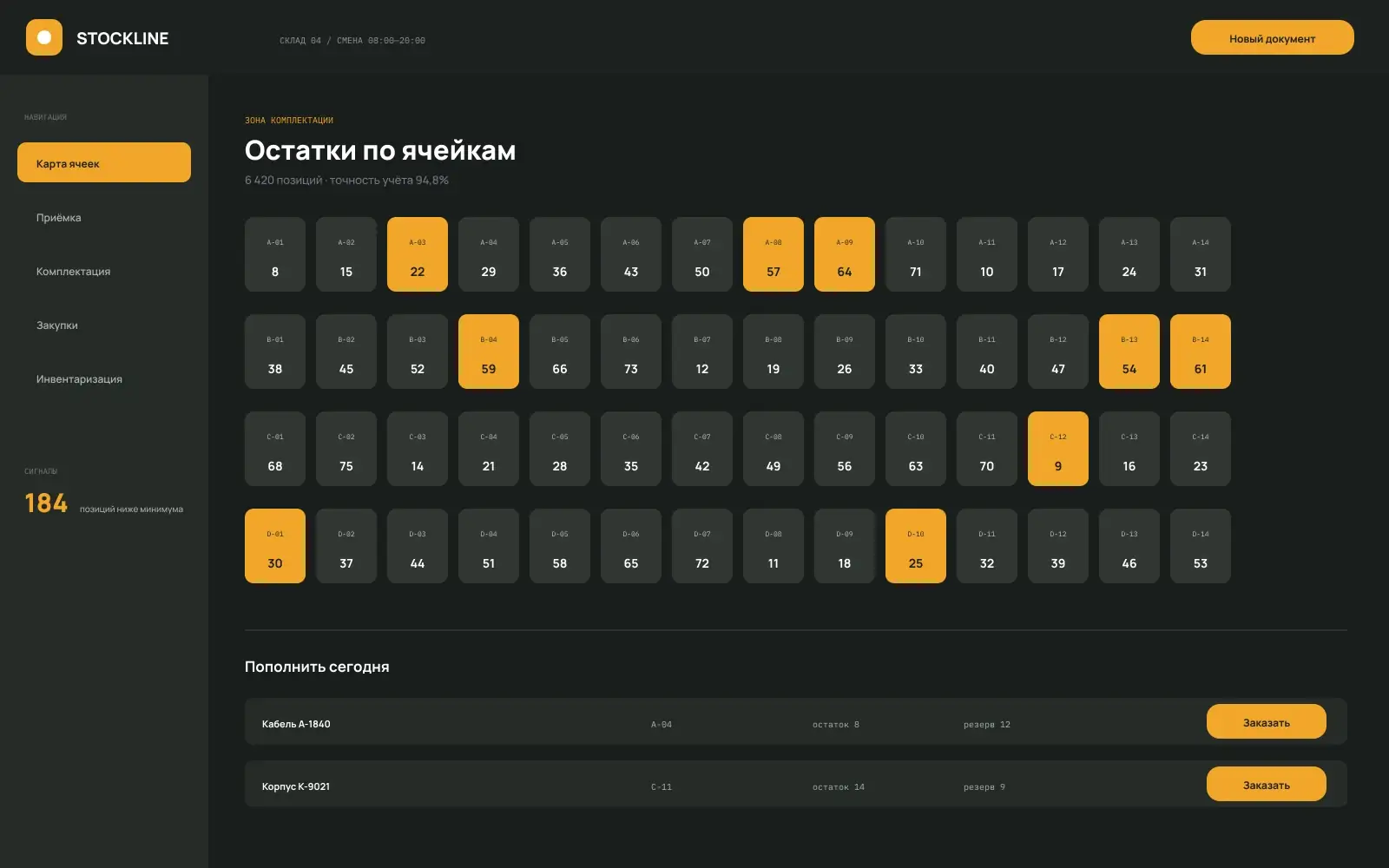Click остаток 8 in the Кабель row

[x=836, y=724]
